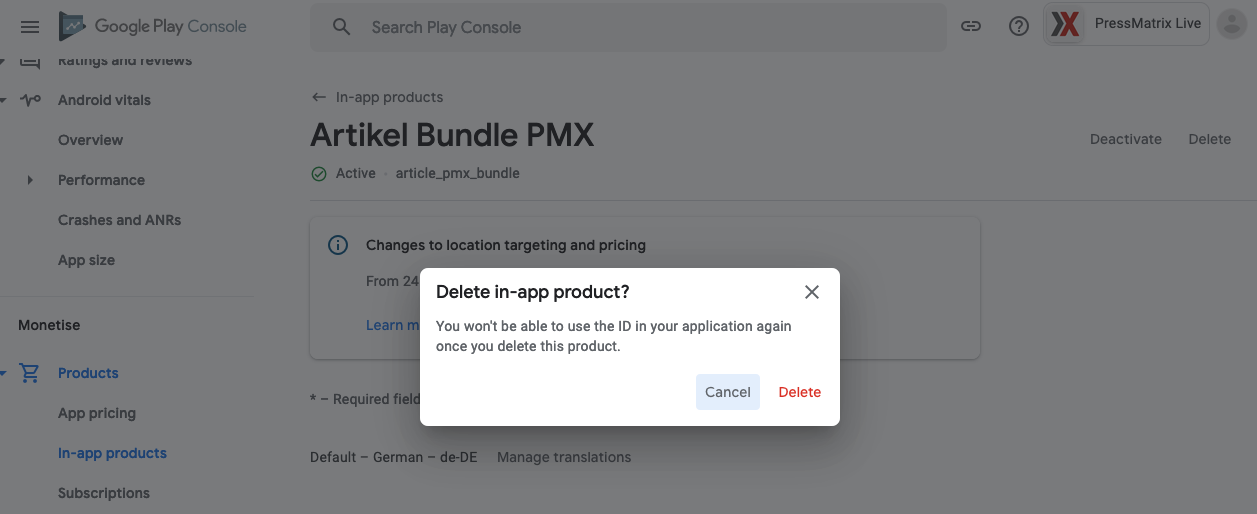Close the delete dialog with X
The image size is (1257, 514).
pyautogui.click(x=812, y=292)
